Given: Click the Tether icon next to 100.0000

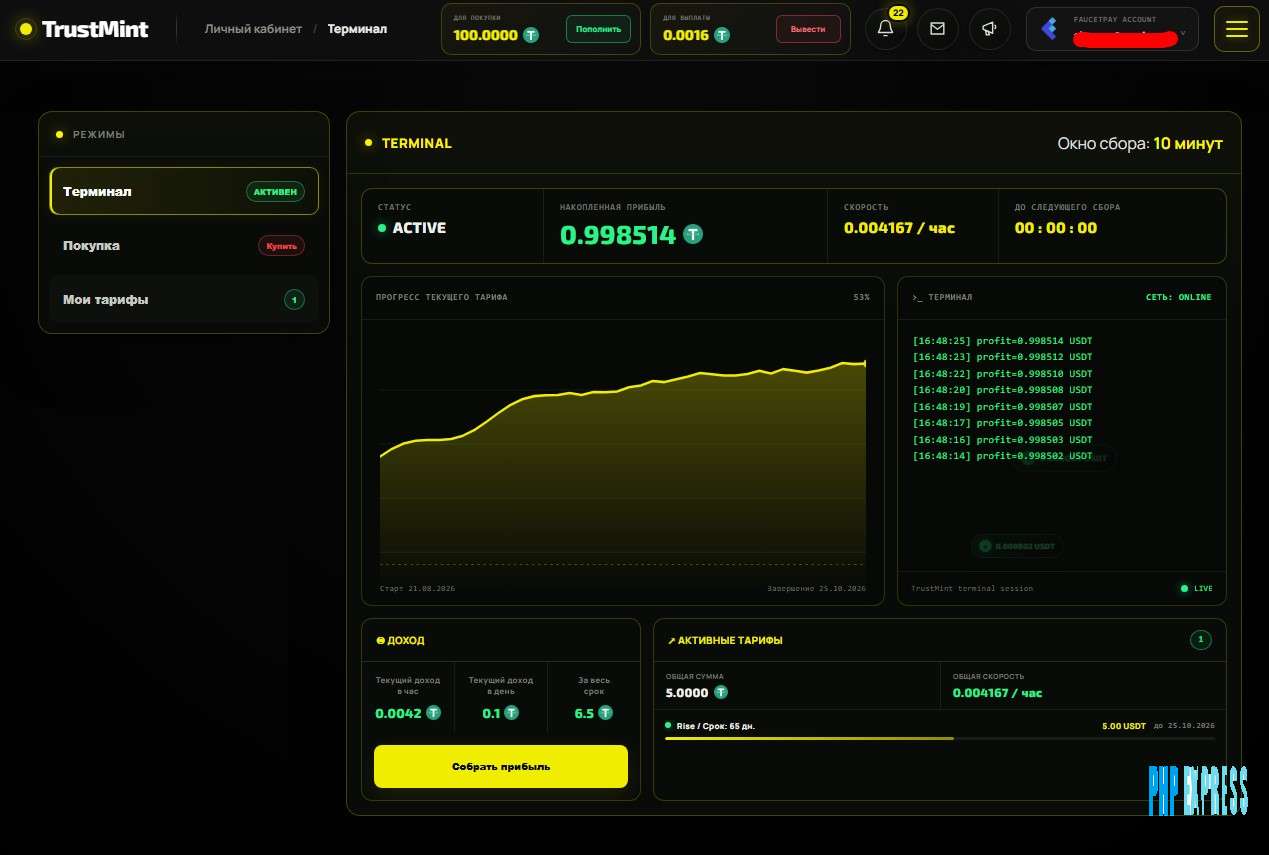Looking at the screenshot, I should pos(531,35).
